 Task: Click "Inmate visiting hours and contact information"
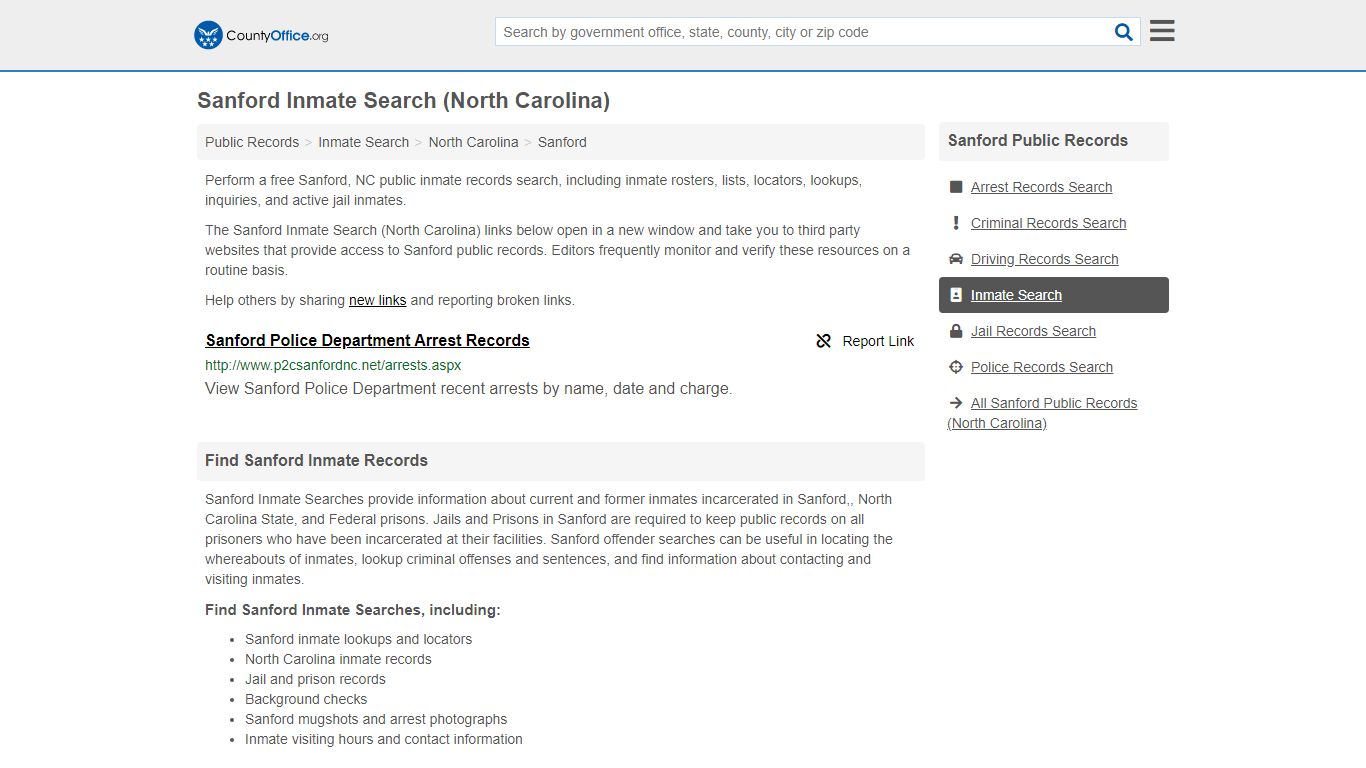pos(384,739)
